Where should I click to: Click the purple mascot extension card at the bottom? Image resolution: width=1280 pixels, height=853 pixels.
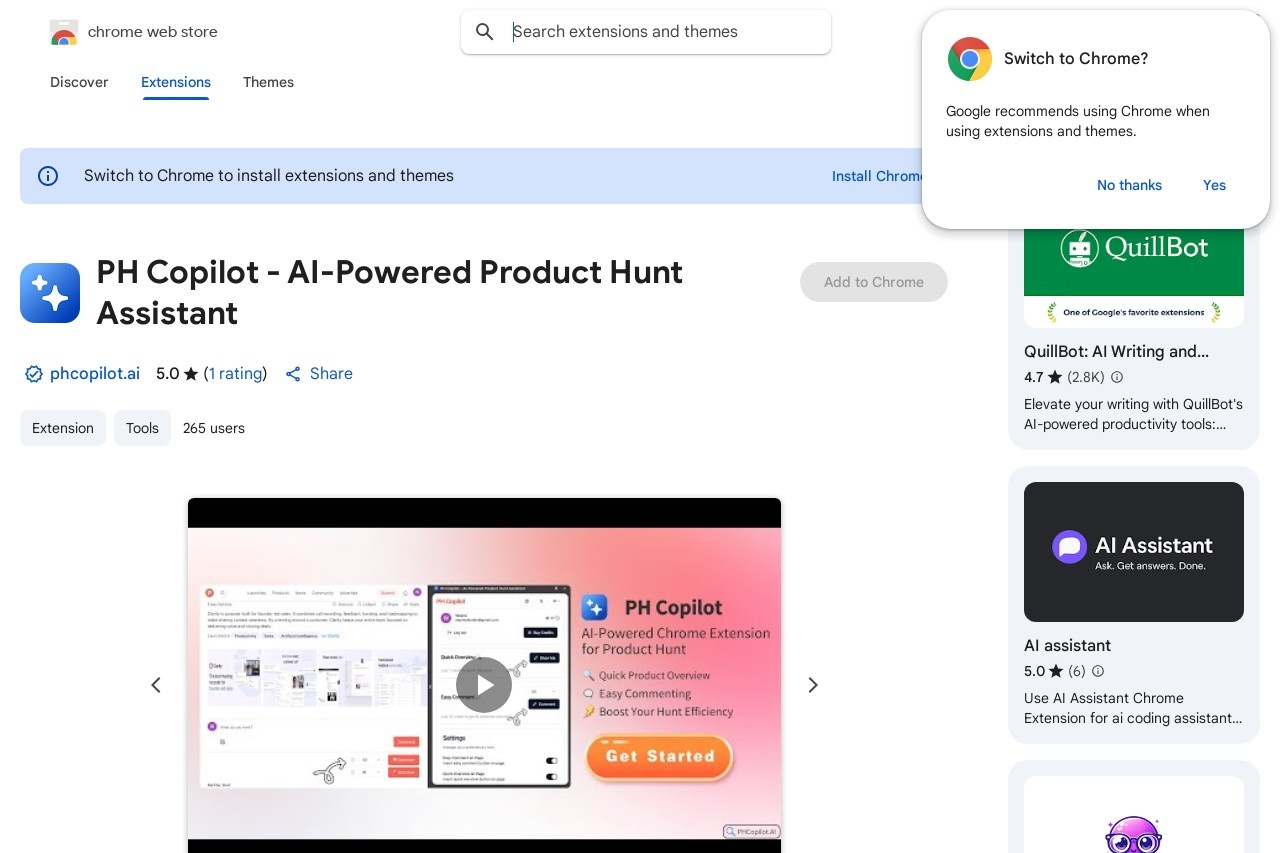(1134, 806)
